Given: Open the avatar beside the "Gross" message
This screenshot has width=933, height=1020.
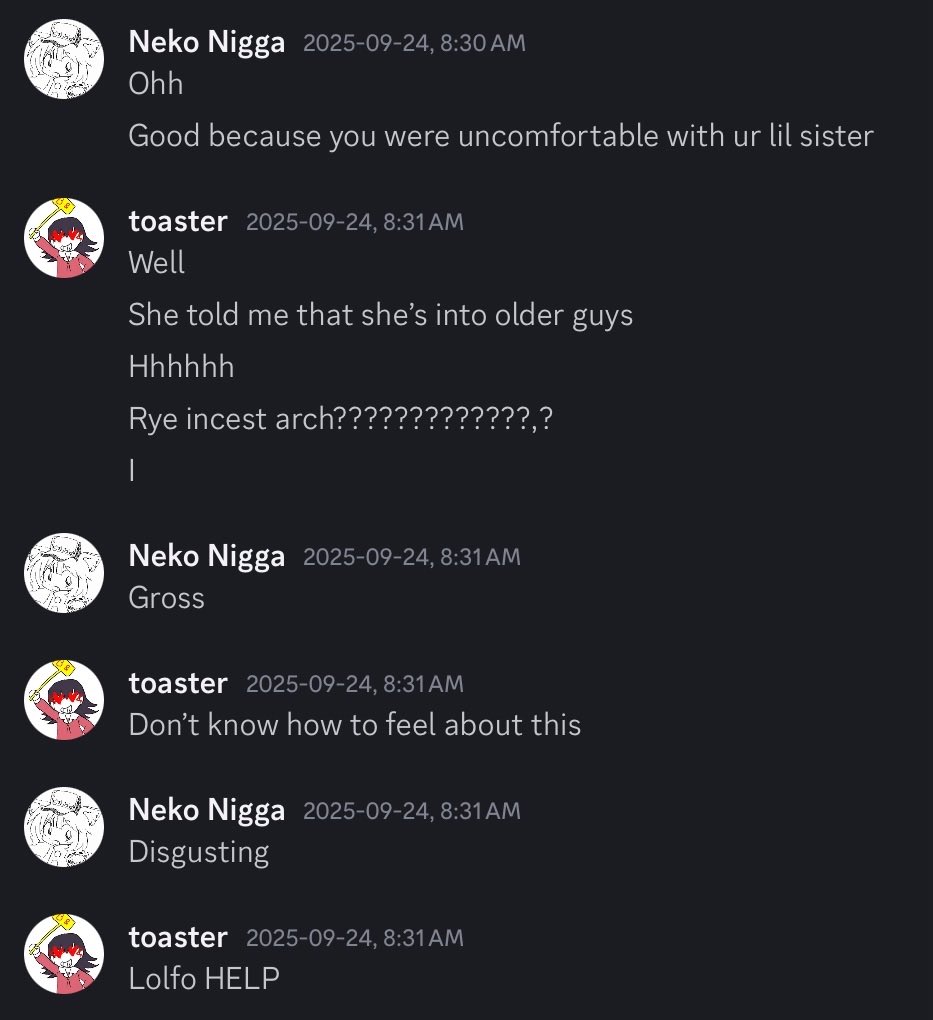Looking at the screenshot, I should (64, 574).
